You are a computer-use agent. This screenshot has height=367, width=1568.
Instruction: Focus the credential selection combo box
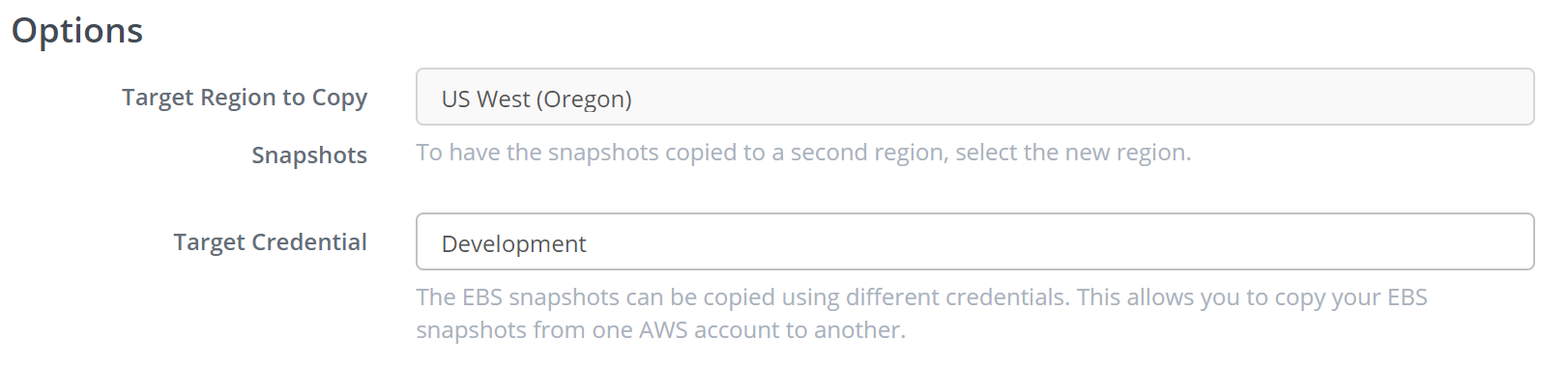[974, 241]
